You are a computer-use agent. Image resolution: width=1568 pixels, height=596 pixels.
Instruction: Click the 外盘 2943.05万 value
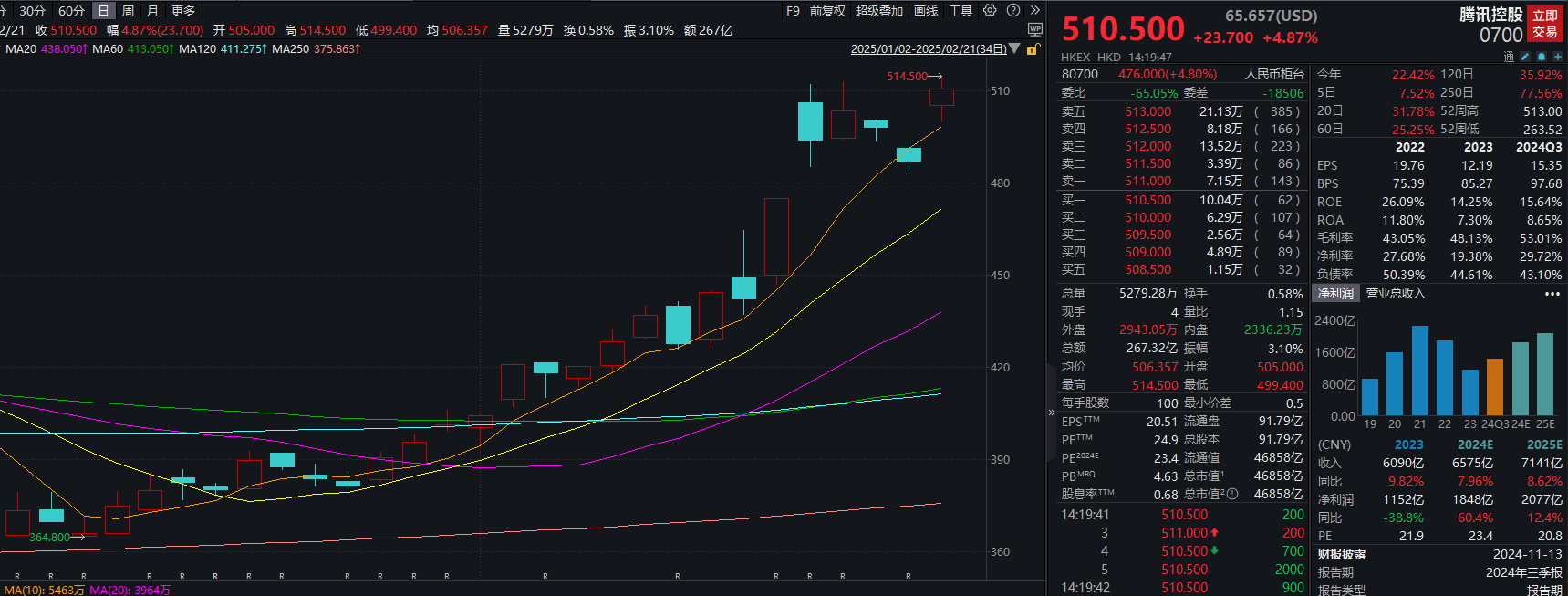[1148, 329]
